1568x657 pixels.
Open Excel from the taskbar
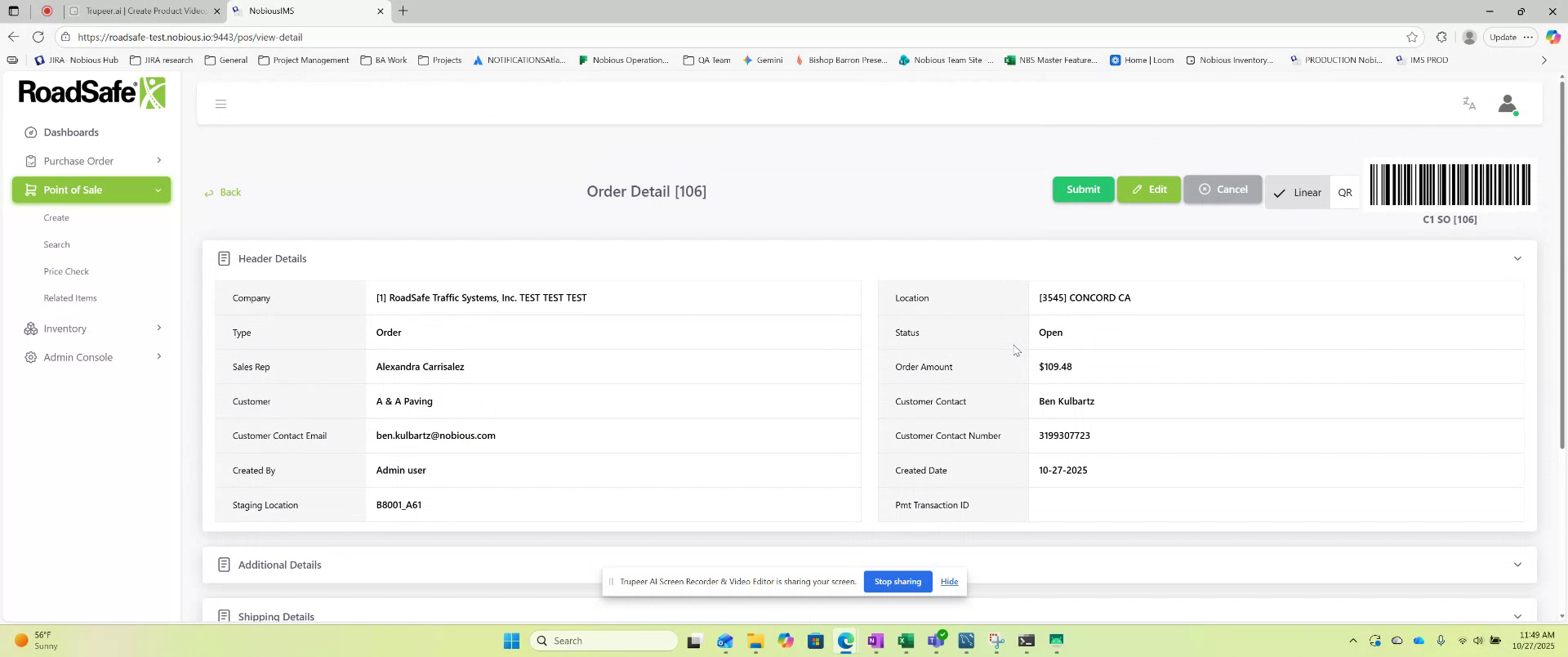click(906, 641)
